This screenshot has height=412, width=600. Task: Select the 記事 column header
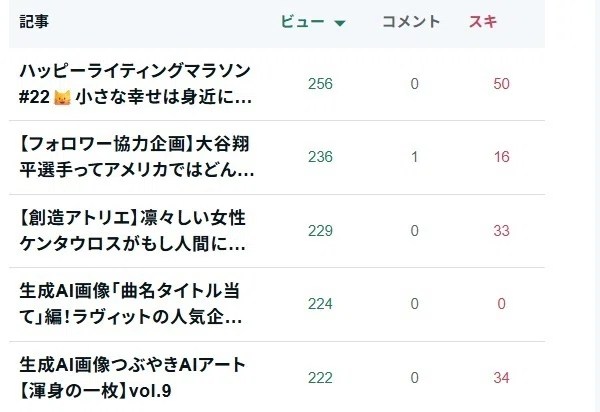[x=34, y=21]
